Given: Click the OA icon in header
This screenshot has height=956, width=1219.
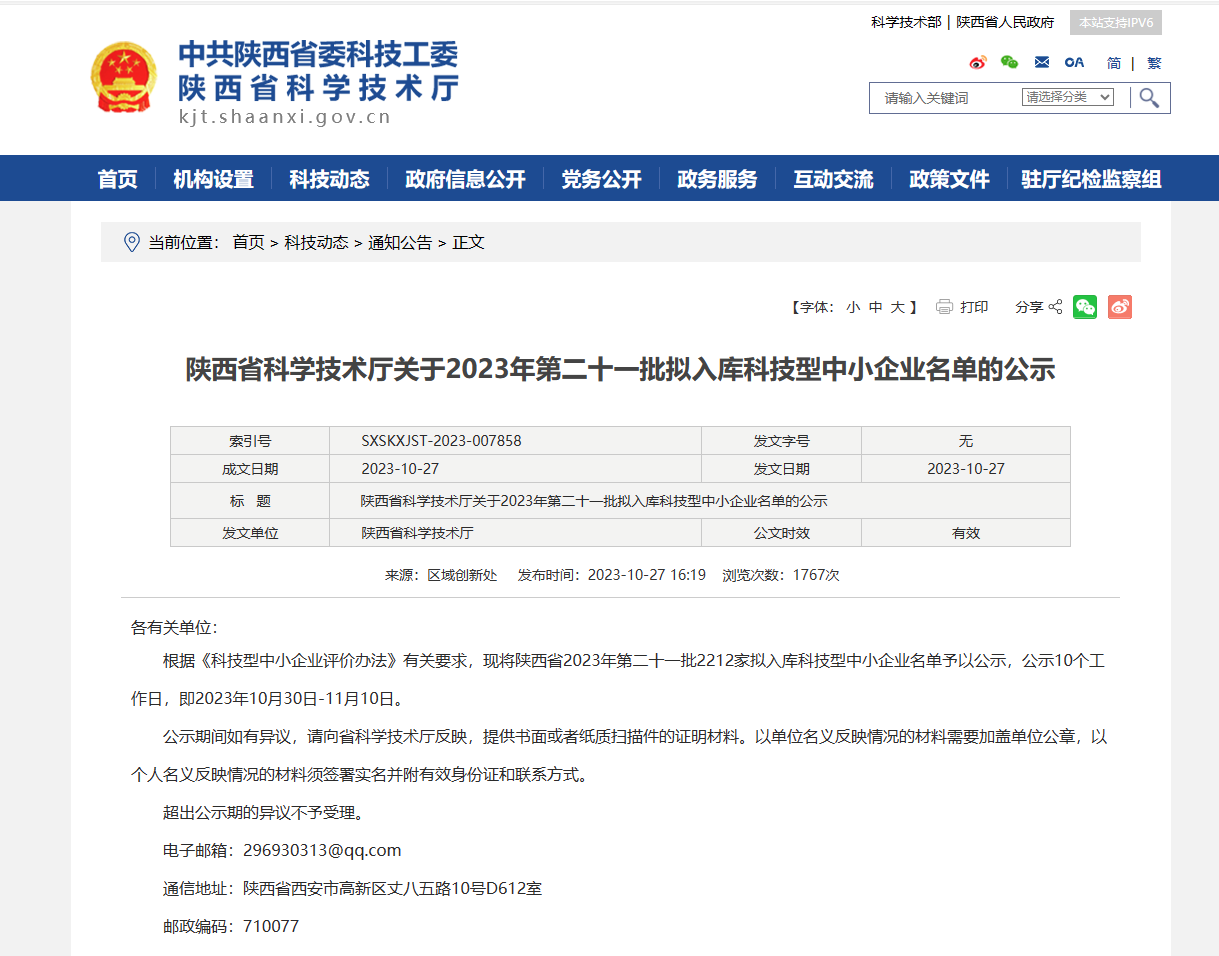Looking at the screenshot, I should [1074, 62].
